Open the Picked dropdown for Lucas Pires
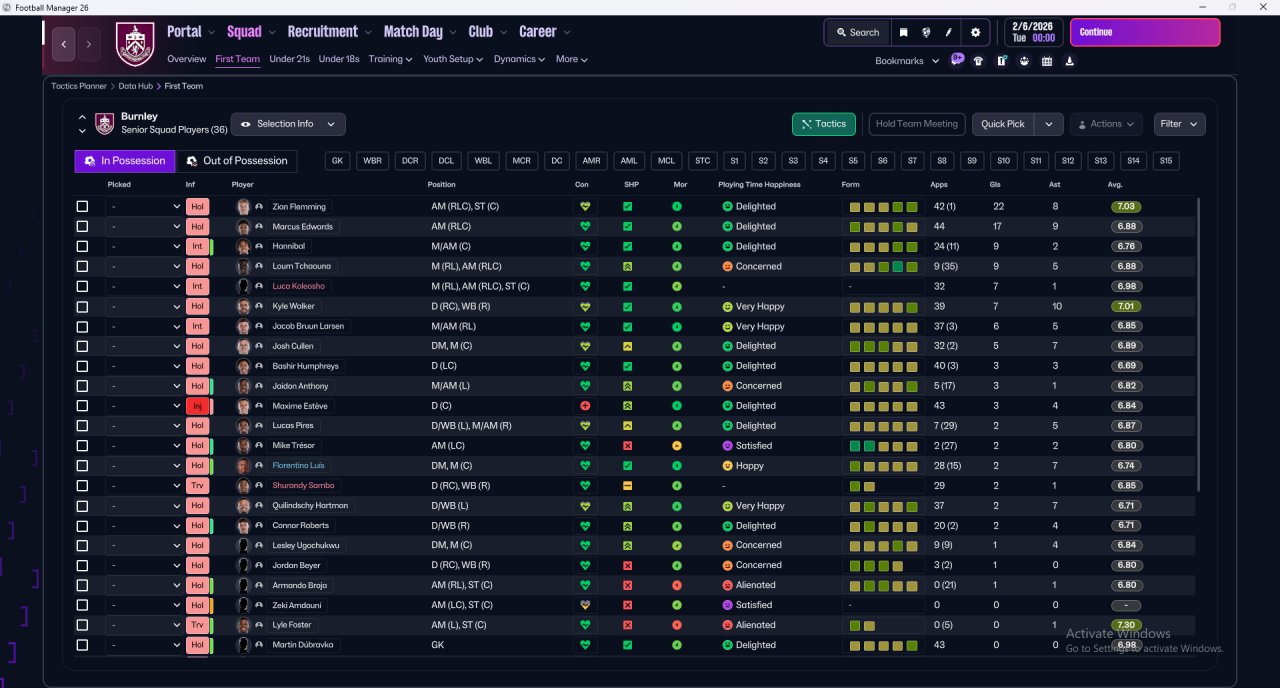Image resolution: width=1280 pixels, height=688 pixels. pyautogui.click(x=145, y=426)
